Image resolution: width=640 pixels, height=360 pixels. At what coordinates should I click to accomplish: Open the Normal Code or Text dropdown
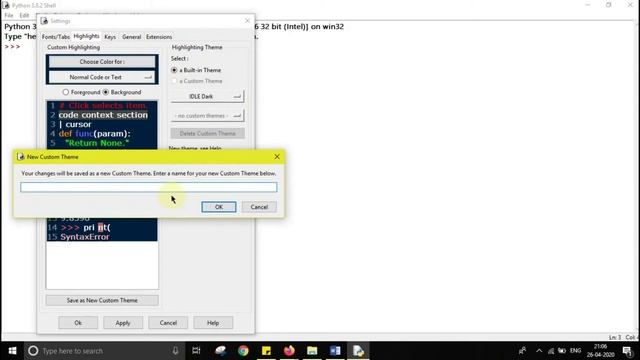coord(102,77)
